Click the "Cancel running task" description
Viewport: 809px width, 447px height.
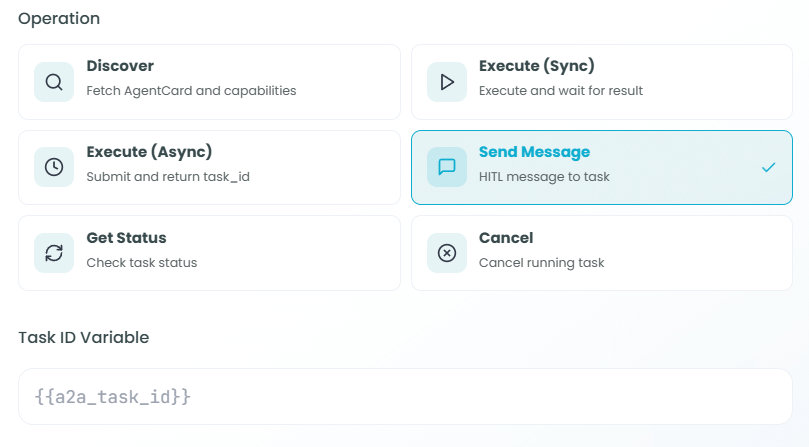541,263
